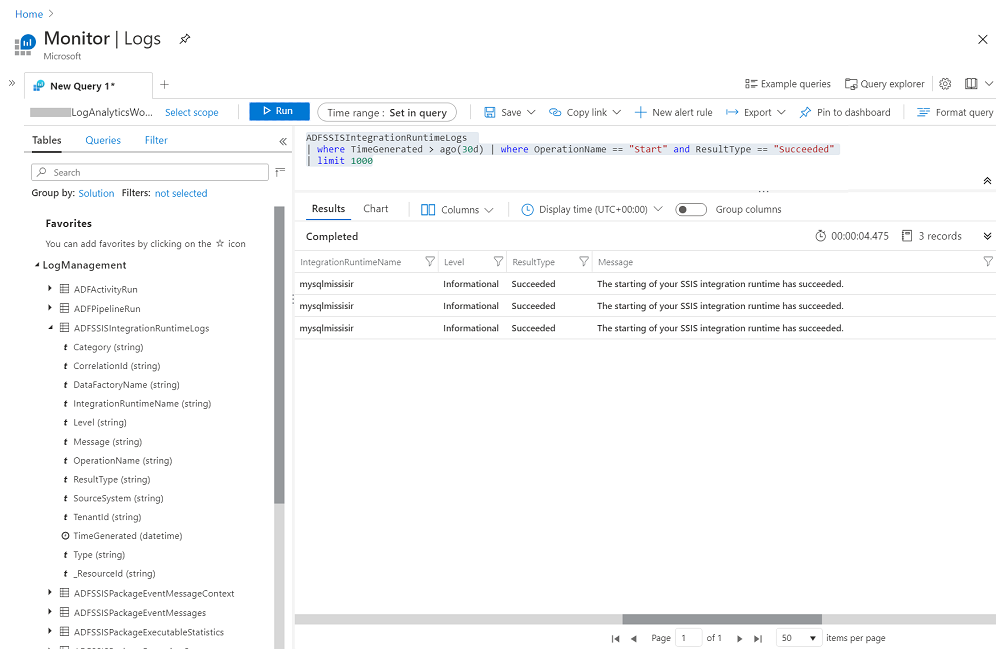Change items per page from 50
Viewport: 996px width, 650px height.
(x=798, y=637)
